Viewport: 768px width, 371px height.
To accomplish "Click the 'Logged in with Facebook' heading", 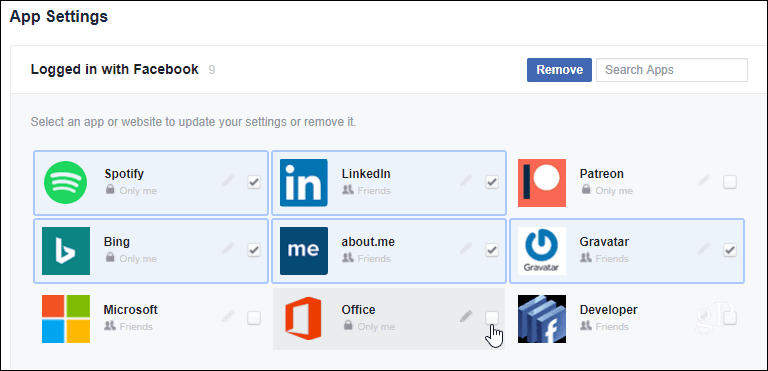I will pos(115,70).
